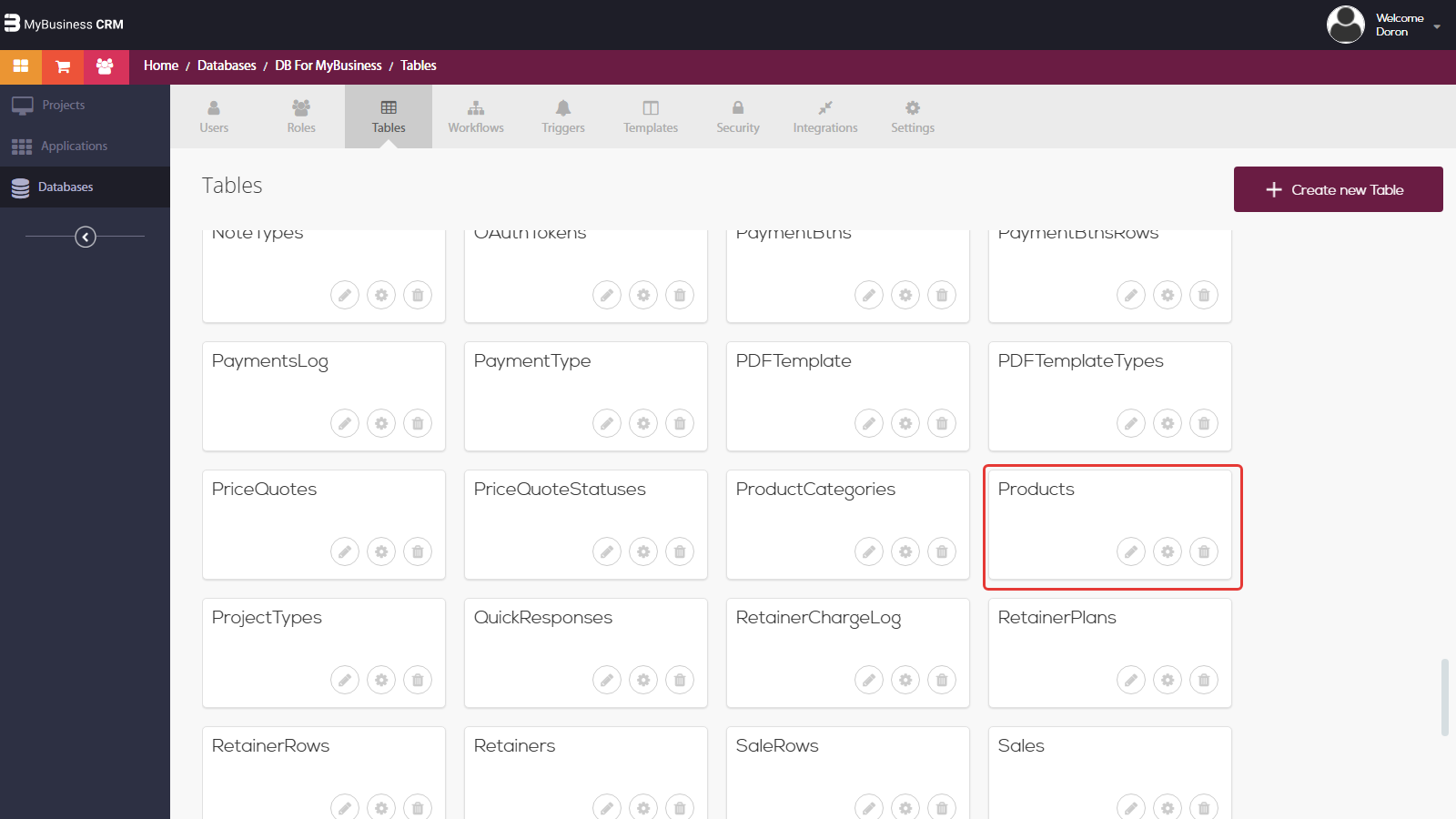The width and height of the screenshot is (1456, 819).
Task: Delete the PaymentType table
Action: (680, 423)
